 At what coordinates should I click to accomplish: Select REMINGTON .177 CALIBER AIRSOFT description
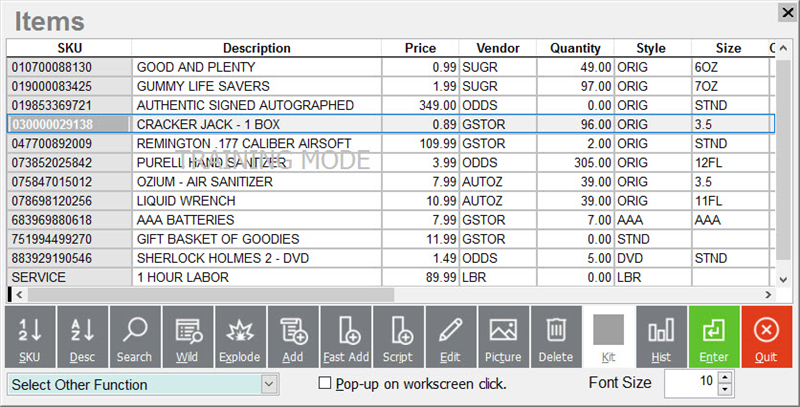click(257, 144)
